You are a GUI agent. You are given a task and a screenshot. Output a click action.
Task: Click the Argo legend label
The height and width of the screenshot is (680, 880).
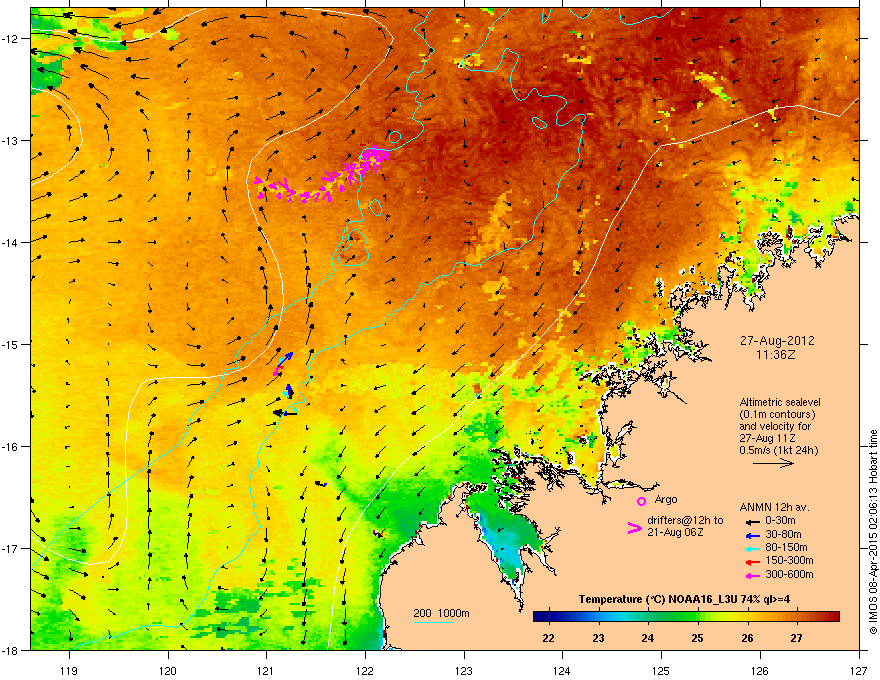(x=666, y=499)
